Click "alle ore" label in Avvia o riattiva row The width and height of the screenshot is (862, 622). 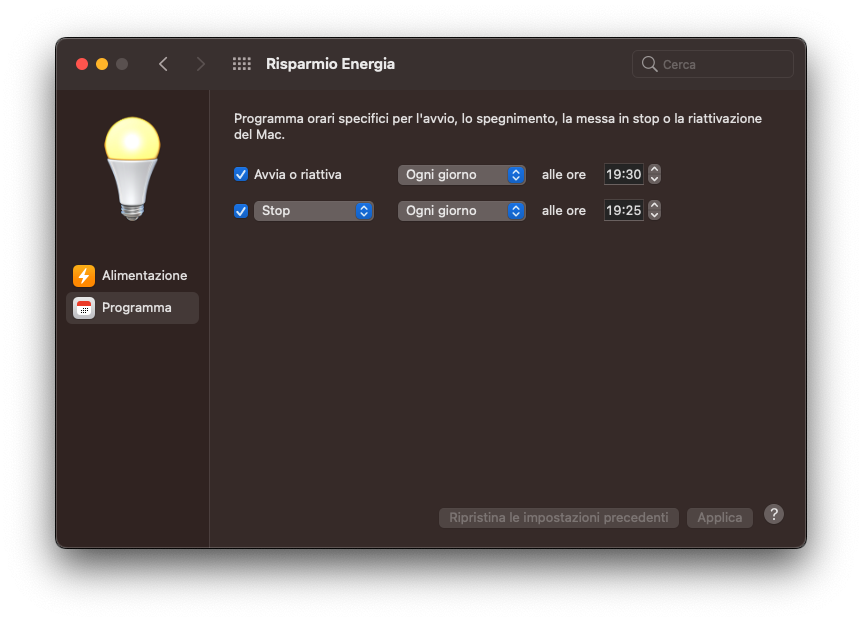pyautogui.click(x=563, y=175)
